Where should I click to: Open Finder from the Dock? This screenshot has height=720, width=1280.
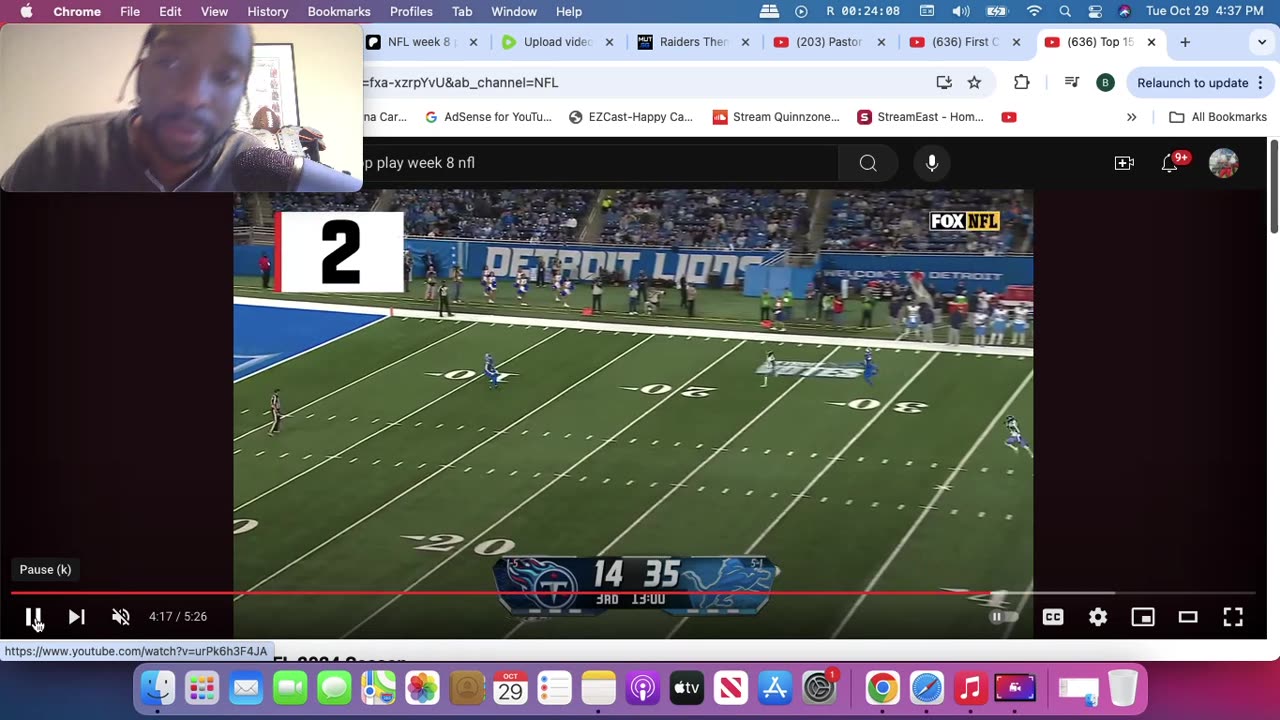[x=157, y=688]
